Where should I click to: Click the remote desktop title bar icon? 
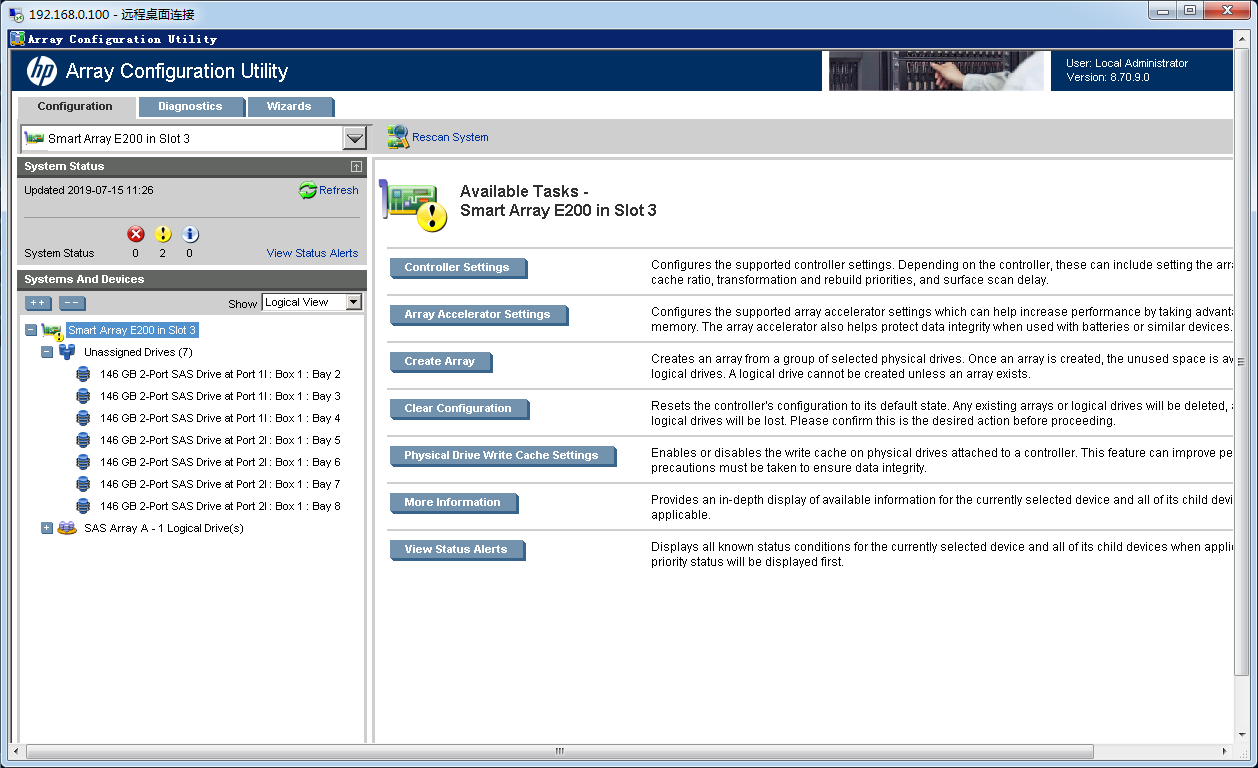(x=16, y=14)
